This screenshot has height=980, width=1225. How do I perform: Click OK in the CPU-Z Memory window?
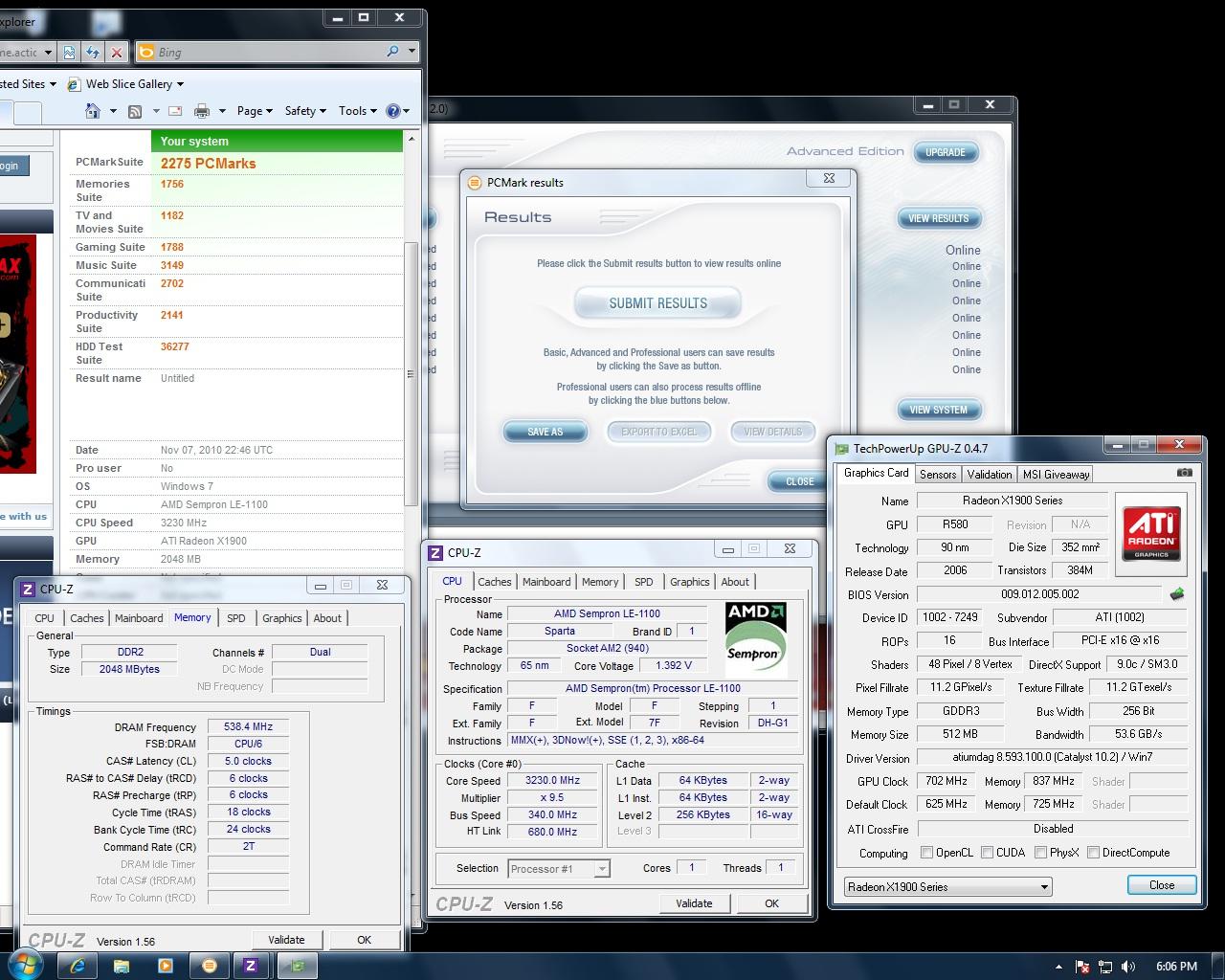[364, 940]
